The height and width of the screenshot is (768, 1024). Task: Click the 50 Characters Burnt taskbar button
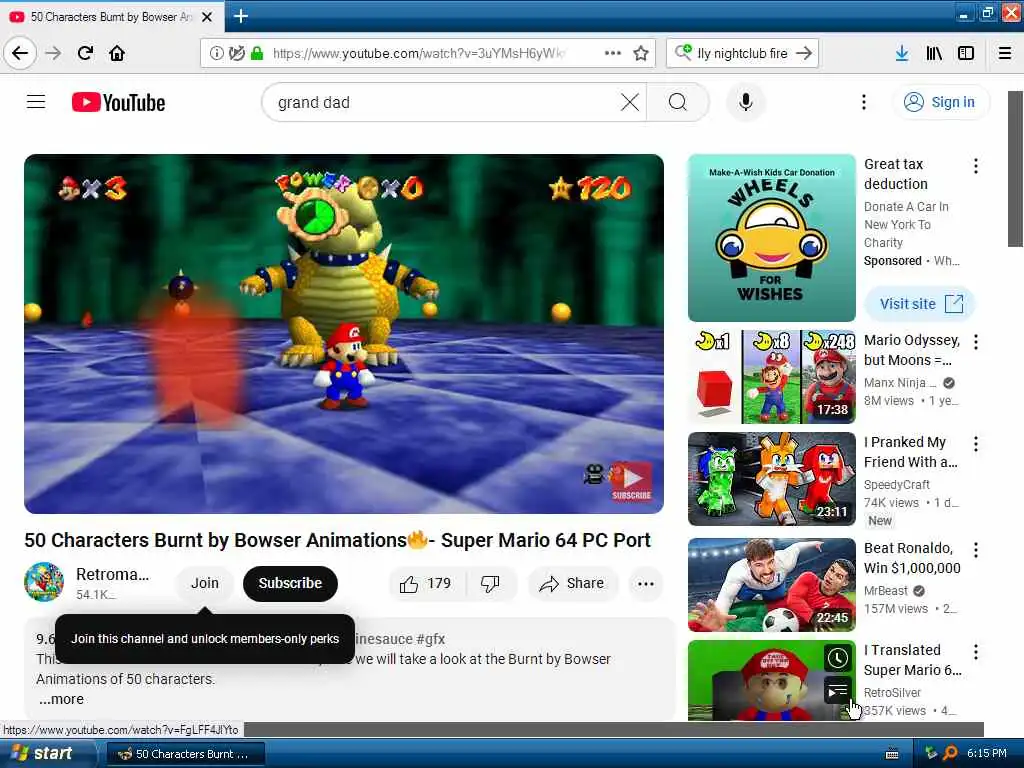pos(185,754)
